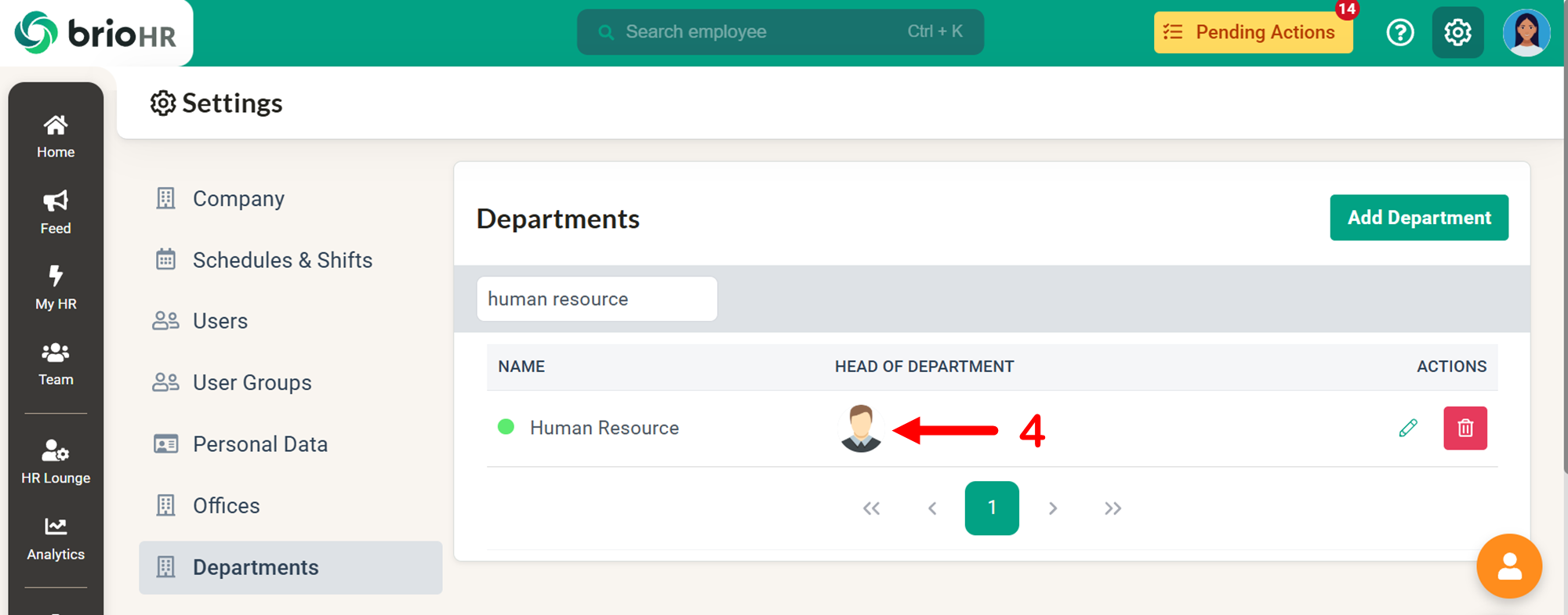Go to next page with right chevron
The width and height of the screenshot is (1568, 615).
[x=1052, y=508]
